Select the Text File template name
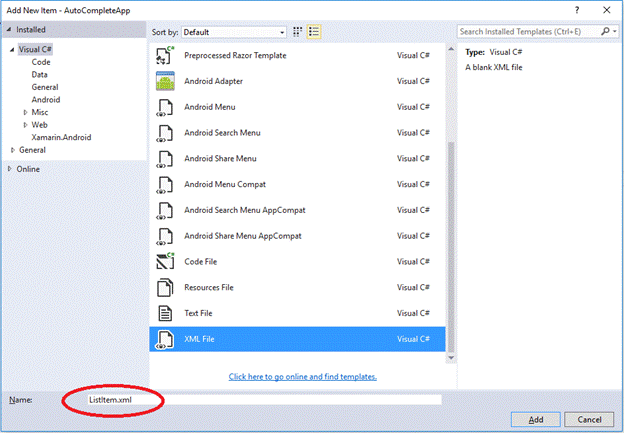 tap(198, 313)
